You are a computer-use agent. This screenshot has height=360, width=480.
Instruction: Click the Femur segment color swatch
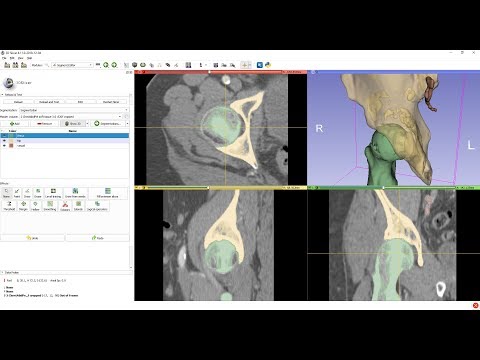pyautogui.click(x=11, y=136)
